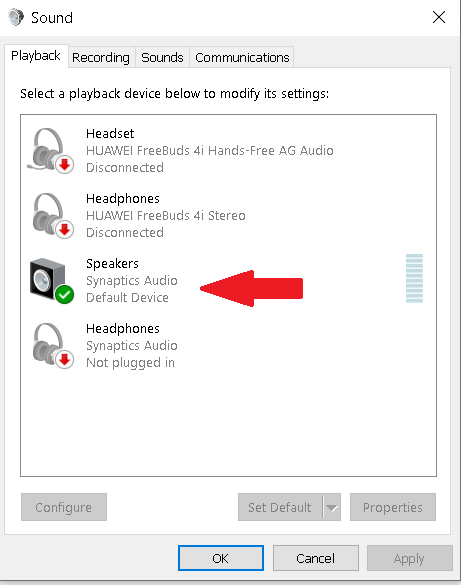This screenshot has width=461, height=585.
Task: Click the Configure button
Action: pyautogui.click(x=64, y=507)
